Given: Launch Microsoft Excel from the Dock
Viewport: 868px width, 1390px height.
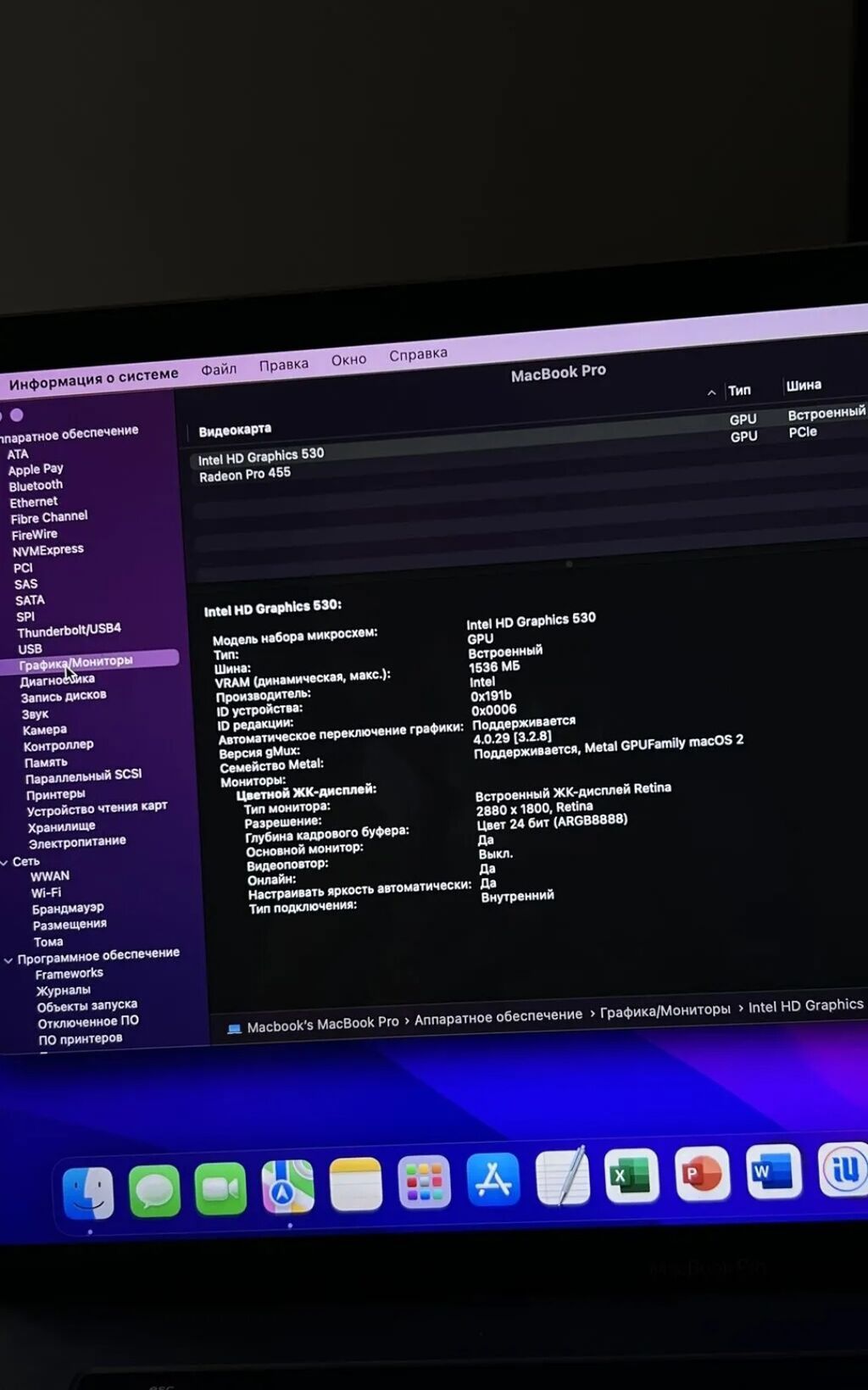Looking at the screenshot, I should tap(632, 1175).
